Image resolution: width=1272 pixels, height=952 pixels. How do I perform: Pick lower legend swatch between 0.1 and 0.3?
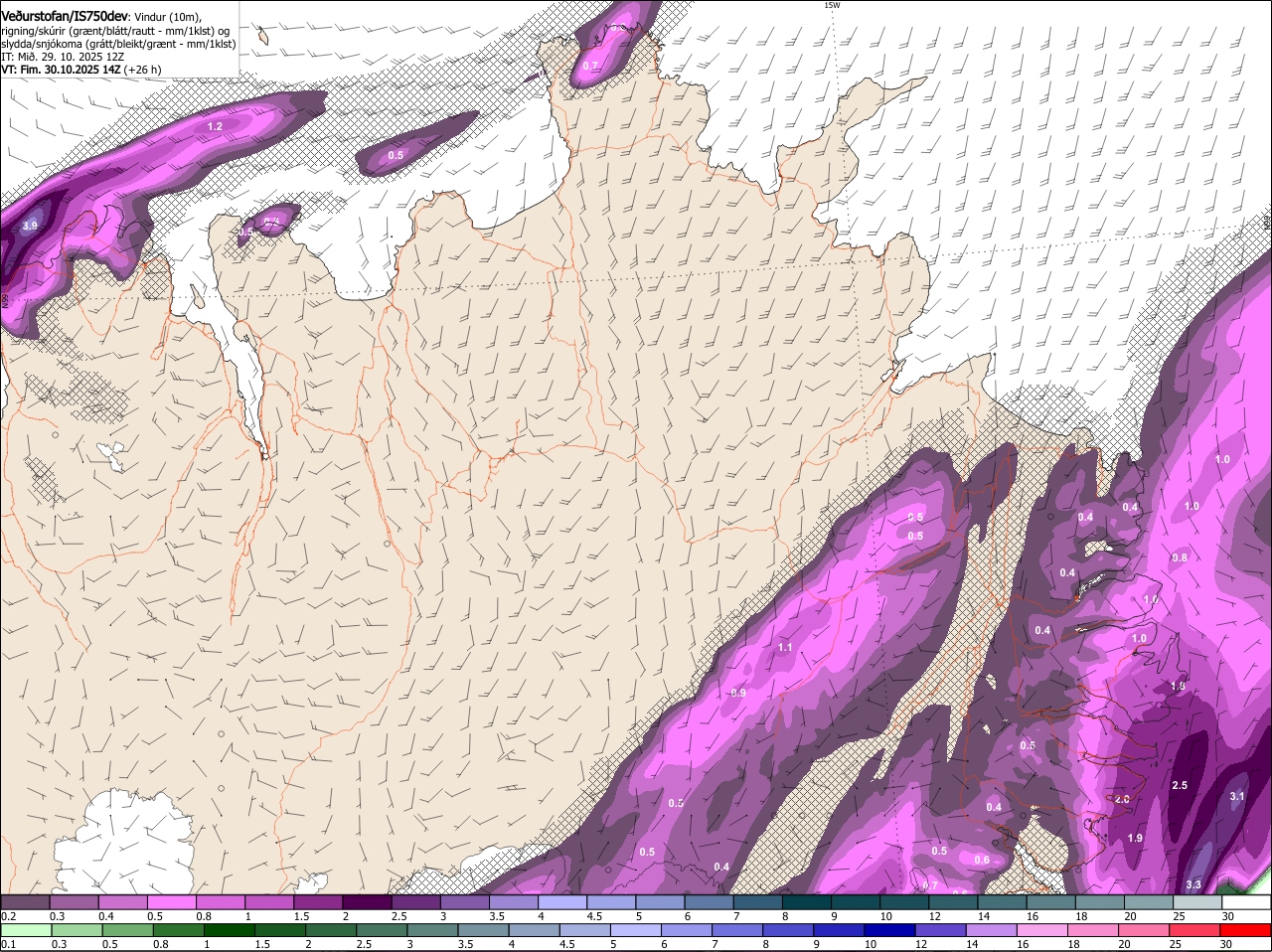[27, 931]
